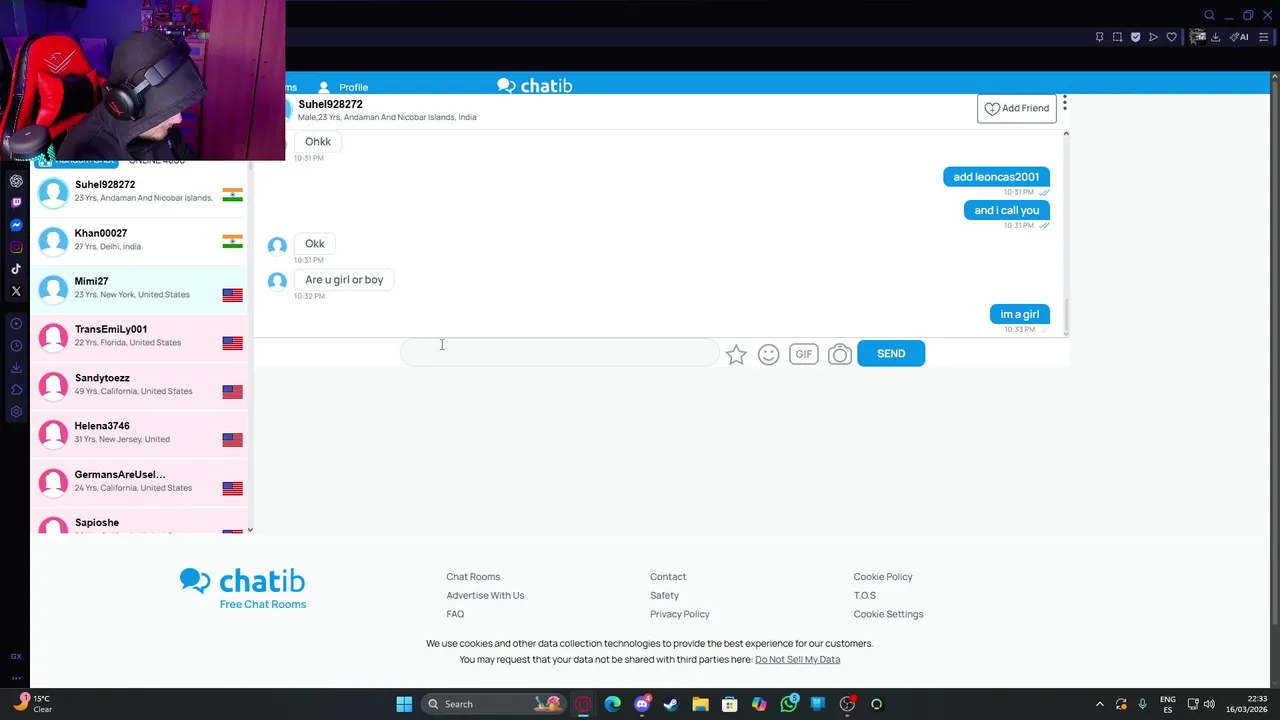Open easy setup menu in the toolbar
Screen dimensions: 1280x720
point(1263,37)
